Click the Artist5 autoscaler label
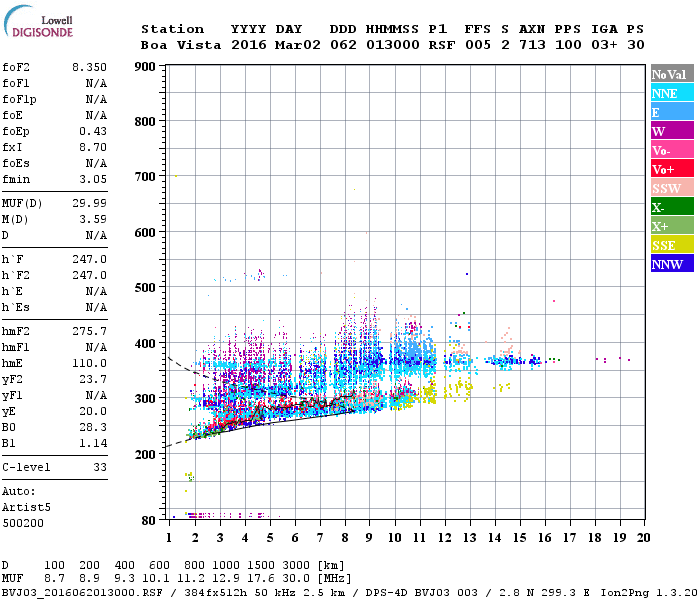The height and width of the screenshot is (600, 700). (x=26, y=508)
